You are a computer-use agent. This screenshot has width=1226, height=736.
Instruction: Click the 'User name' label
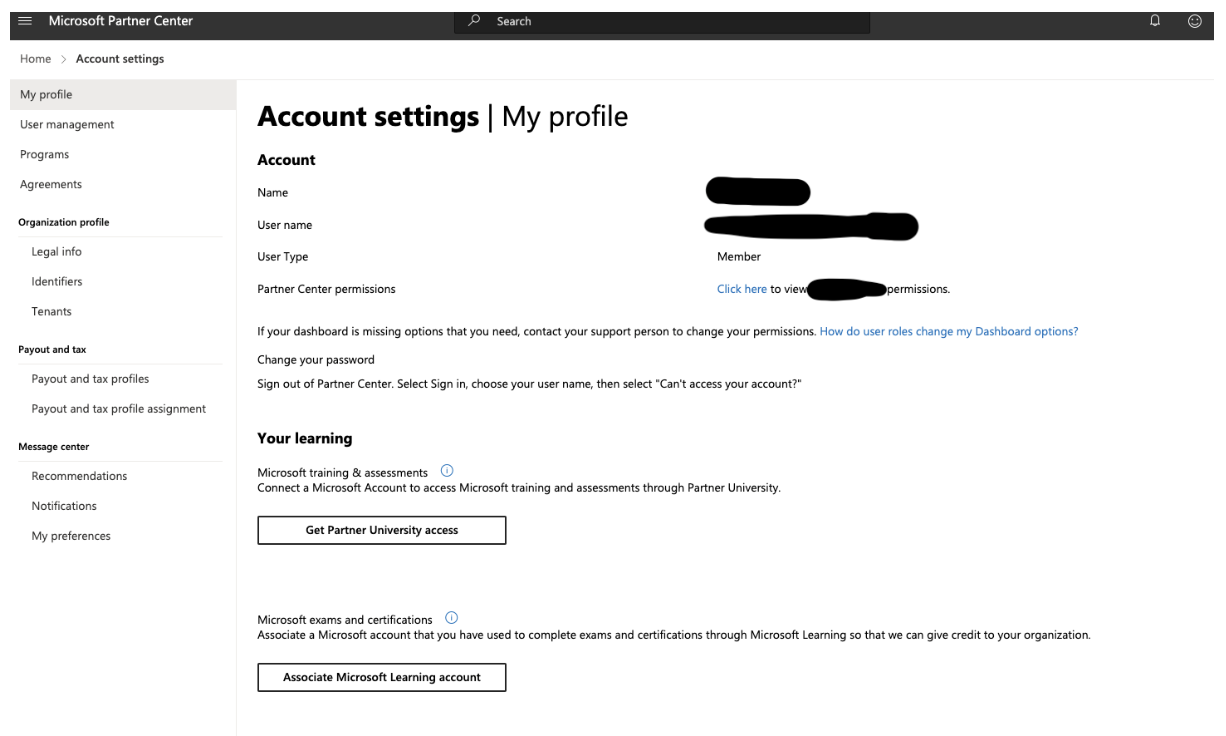point(285,225)
